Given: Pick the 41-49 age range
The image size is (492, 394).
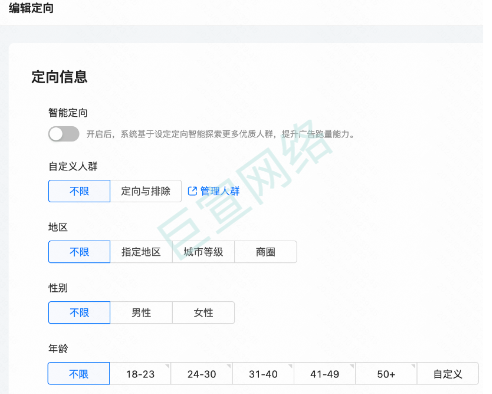Looking at the screenshot, I should (x=325, y=374).
